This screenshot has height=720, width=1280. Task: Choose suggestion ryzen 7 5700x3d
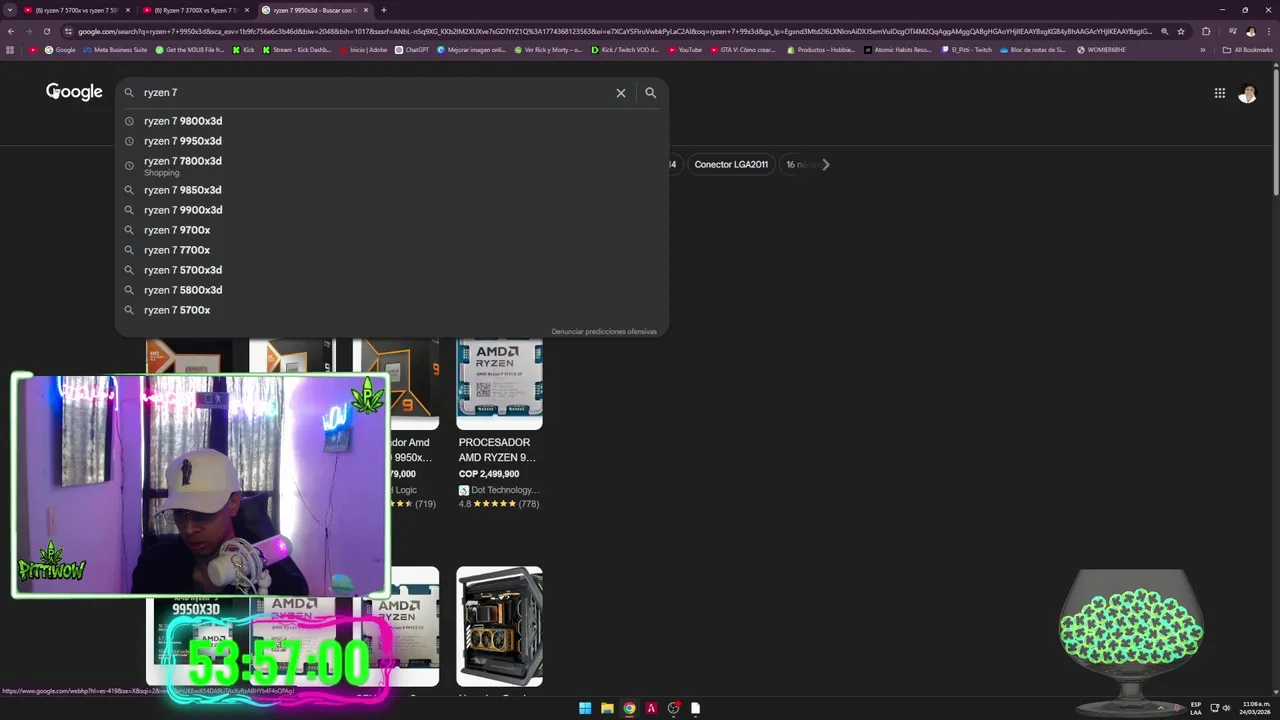click(392, 270)
